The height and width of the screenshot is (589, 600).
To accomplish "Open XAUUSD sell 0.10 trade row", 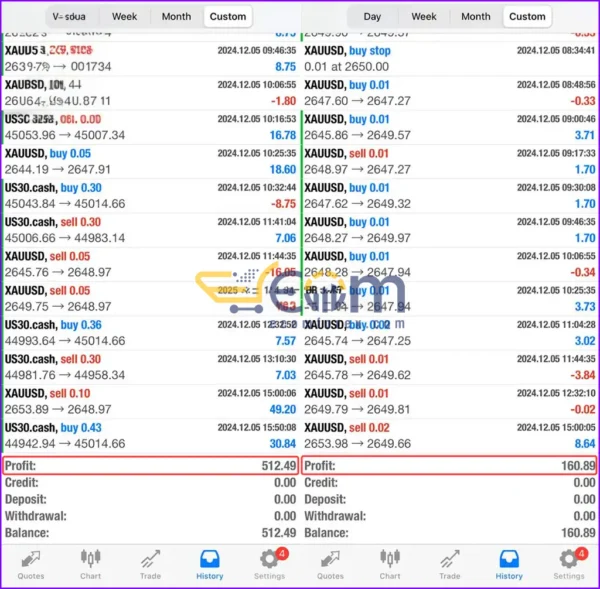I will (150, 401).
